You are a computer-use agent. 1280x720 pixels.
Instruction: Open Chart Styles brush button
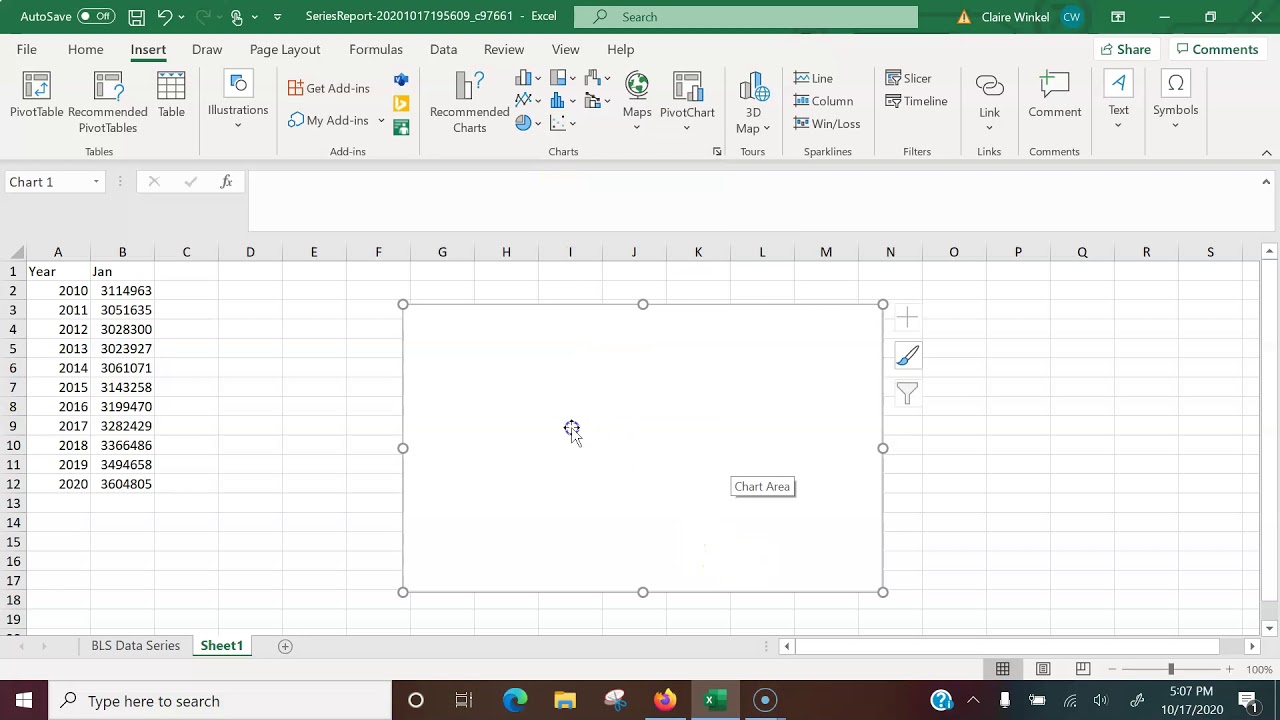click(907, 356)
